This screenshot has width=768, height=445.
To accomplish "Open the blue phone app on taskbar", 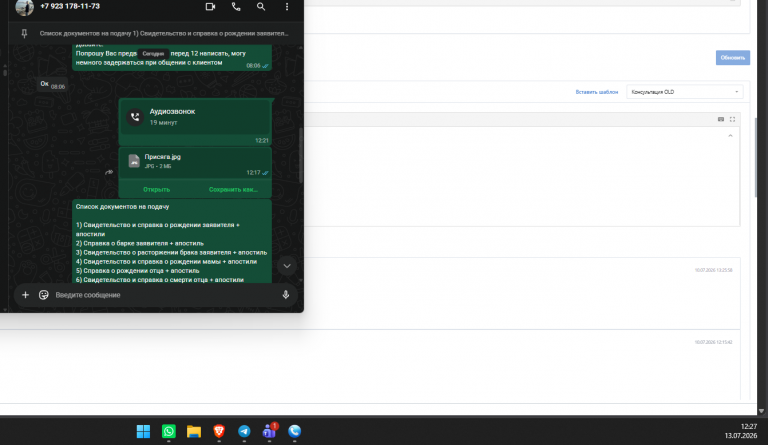I will (294, 431).
